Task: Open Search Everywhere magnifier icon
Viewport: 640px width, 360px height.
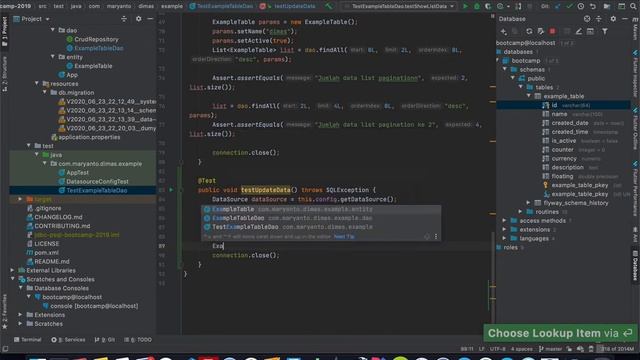Action: [633, 6]
